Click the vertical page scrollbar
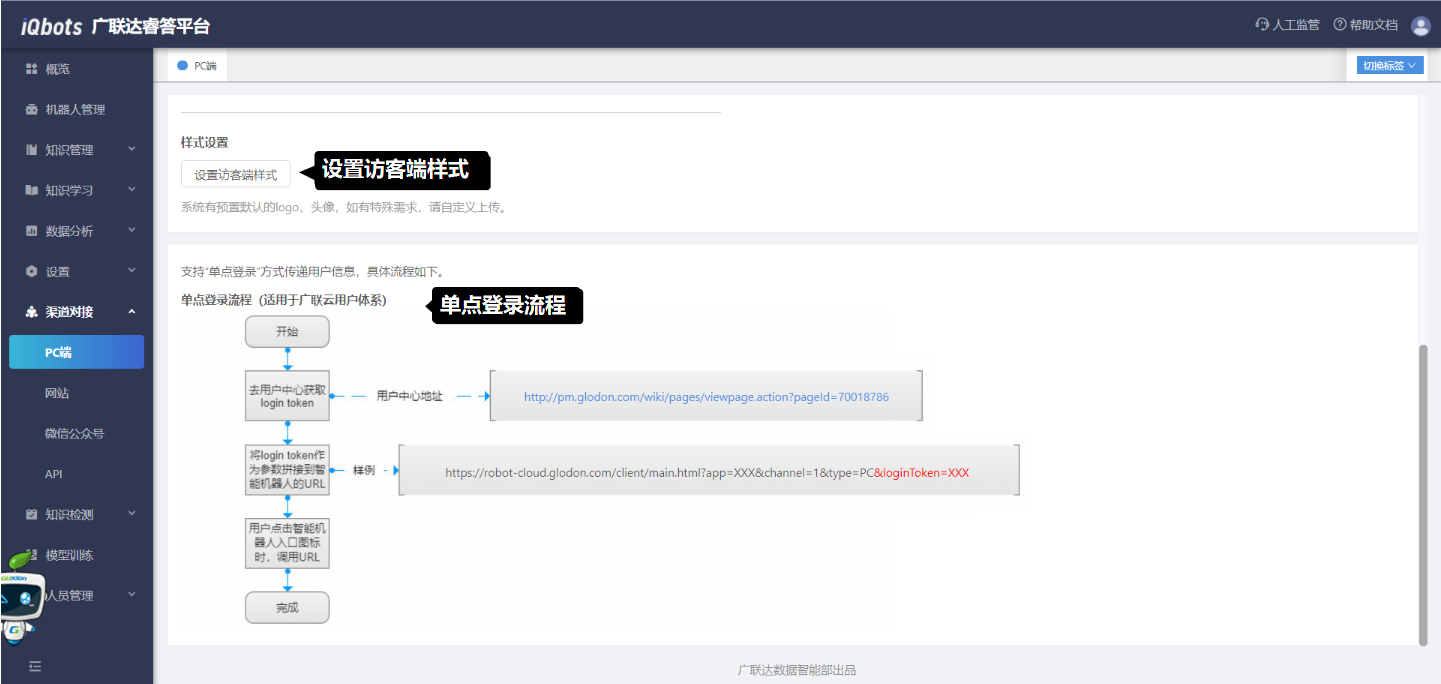Screen dimensions: 1441x684 [1424, 494]
